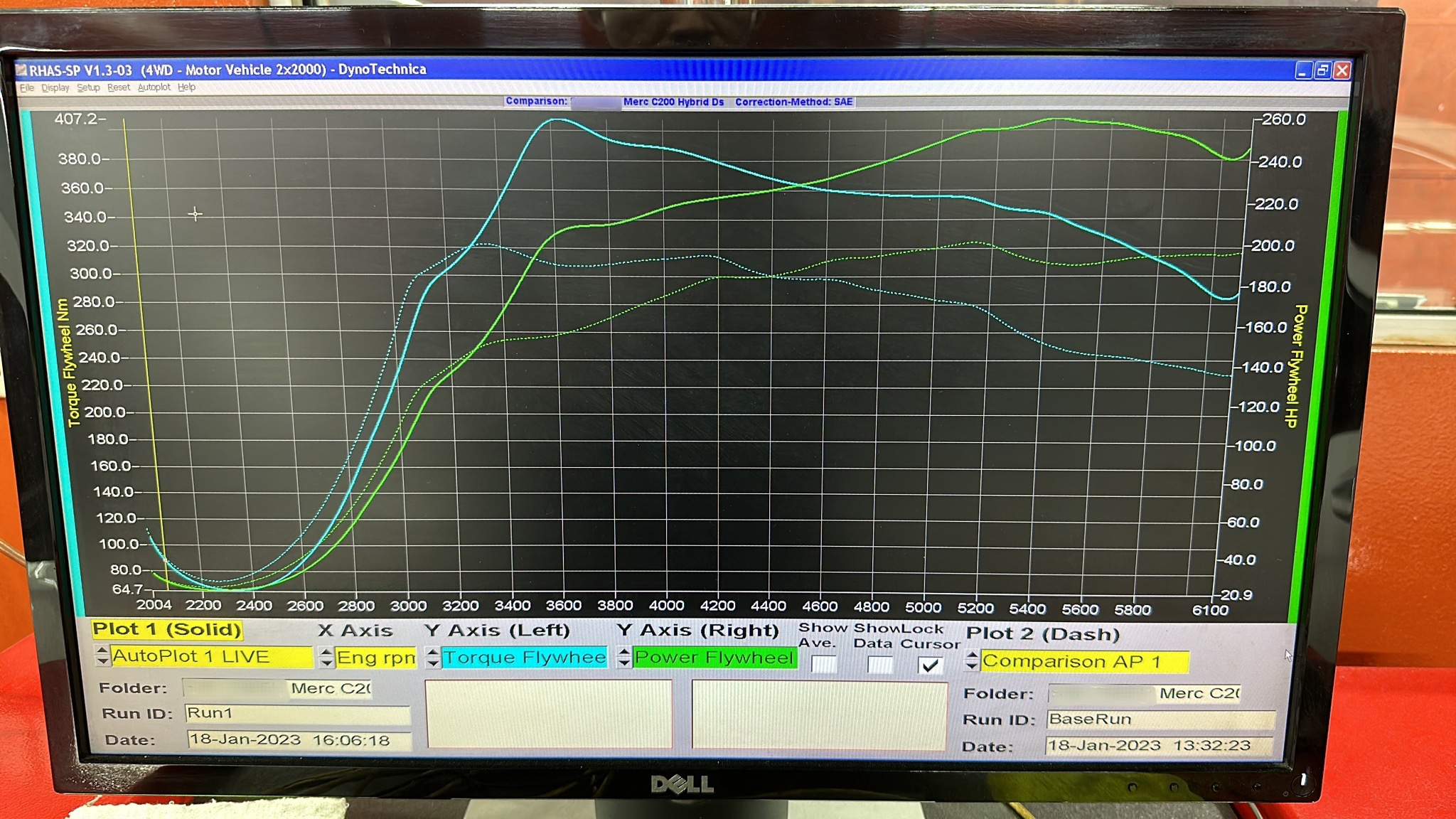Click Plot 2 Folder field Merc C2
The image size is (1456, 819).
(x=1145, y=694)
